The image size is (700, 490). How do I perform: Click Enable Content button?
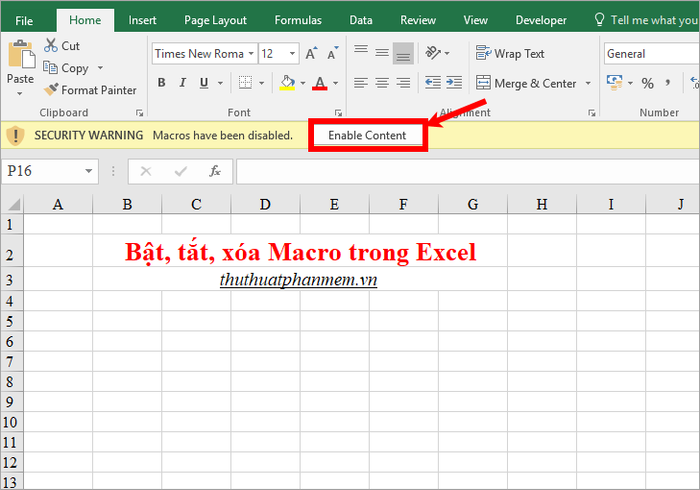[x=367, y=135]
